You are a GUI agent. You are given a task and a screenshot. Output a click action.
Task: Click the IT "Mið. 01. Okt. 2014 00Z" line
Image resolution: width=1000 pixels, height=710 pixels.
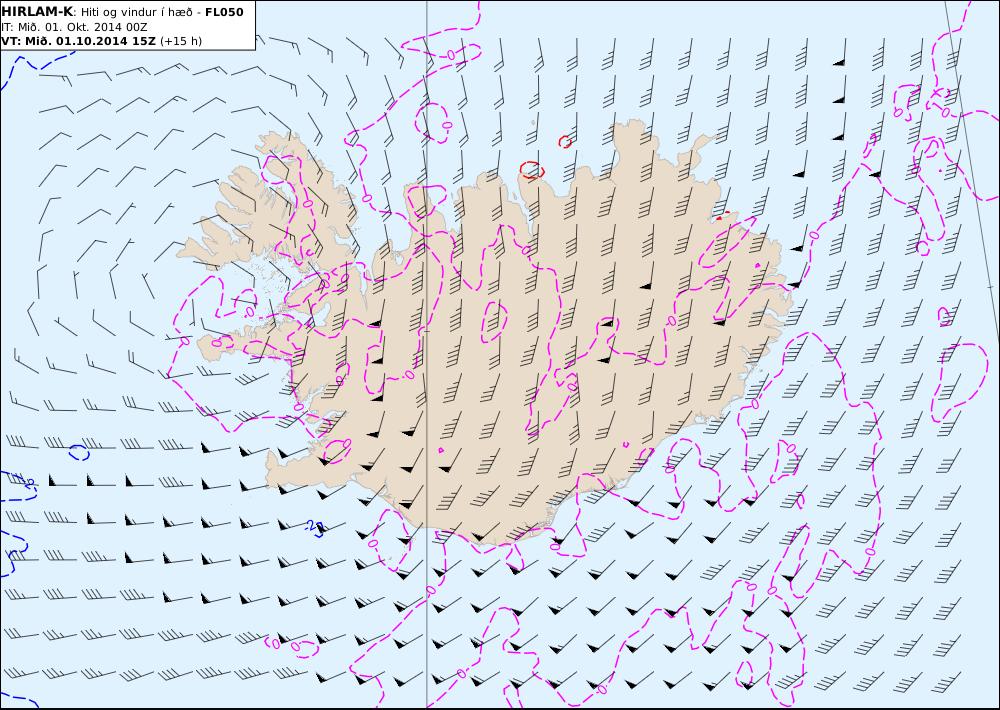(75, 27)
